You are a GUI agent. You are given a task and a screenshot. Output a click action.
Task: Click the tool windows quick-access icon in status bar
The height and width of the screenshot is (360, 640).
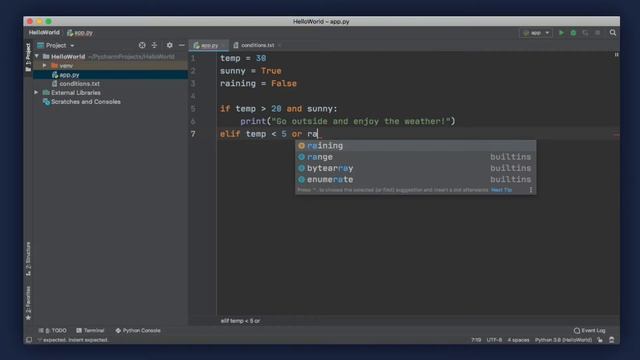click(x=29, y=340)
